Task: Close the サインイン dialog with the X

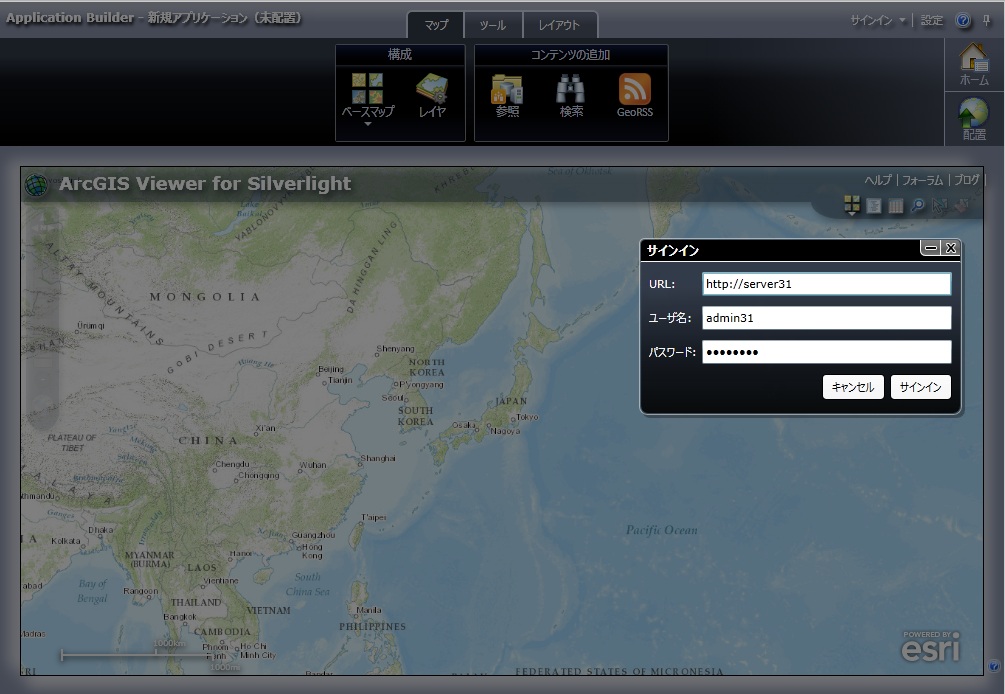Action: click(x=951, y=248)
